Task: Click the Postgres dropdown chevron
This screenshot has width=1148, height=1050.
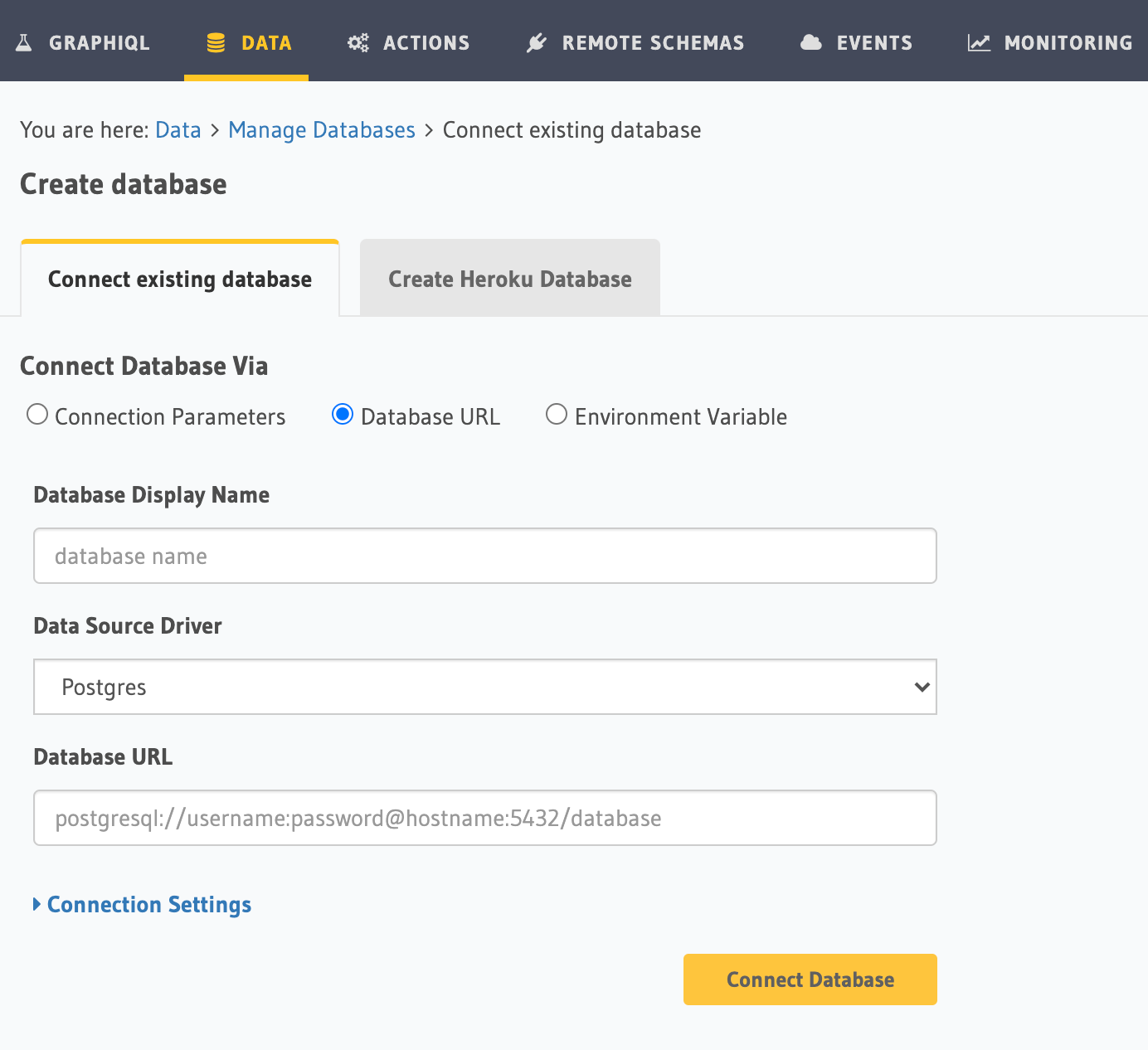Action: tap(921, 687)
